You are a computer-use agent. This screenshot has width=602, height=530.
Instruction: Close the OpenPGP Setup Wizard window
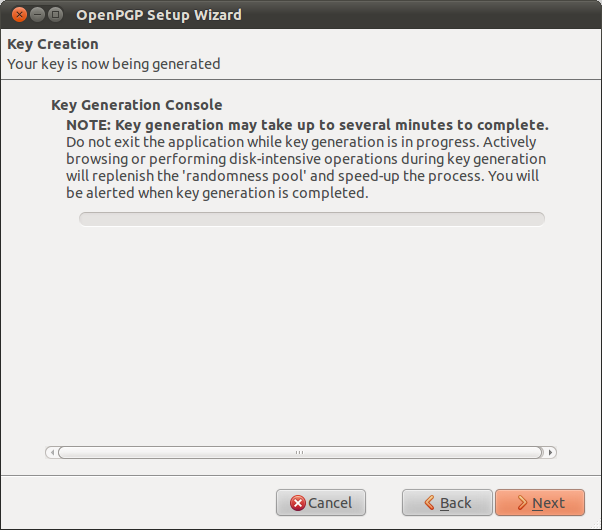[x=18, y=15]
